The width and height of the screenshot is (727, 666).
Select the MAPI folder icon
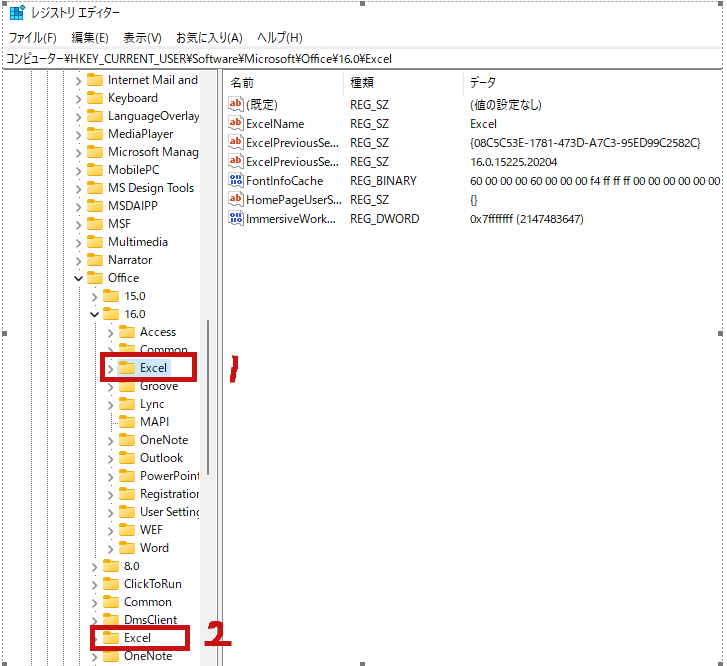click(x=127, y=422)
